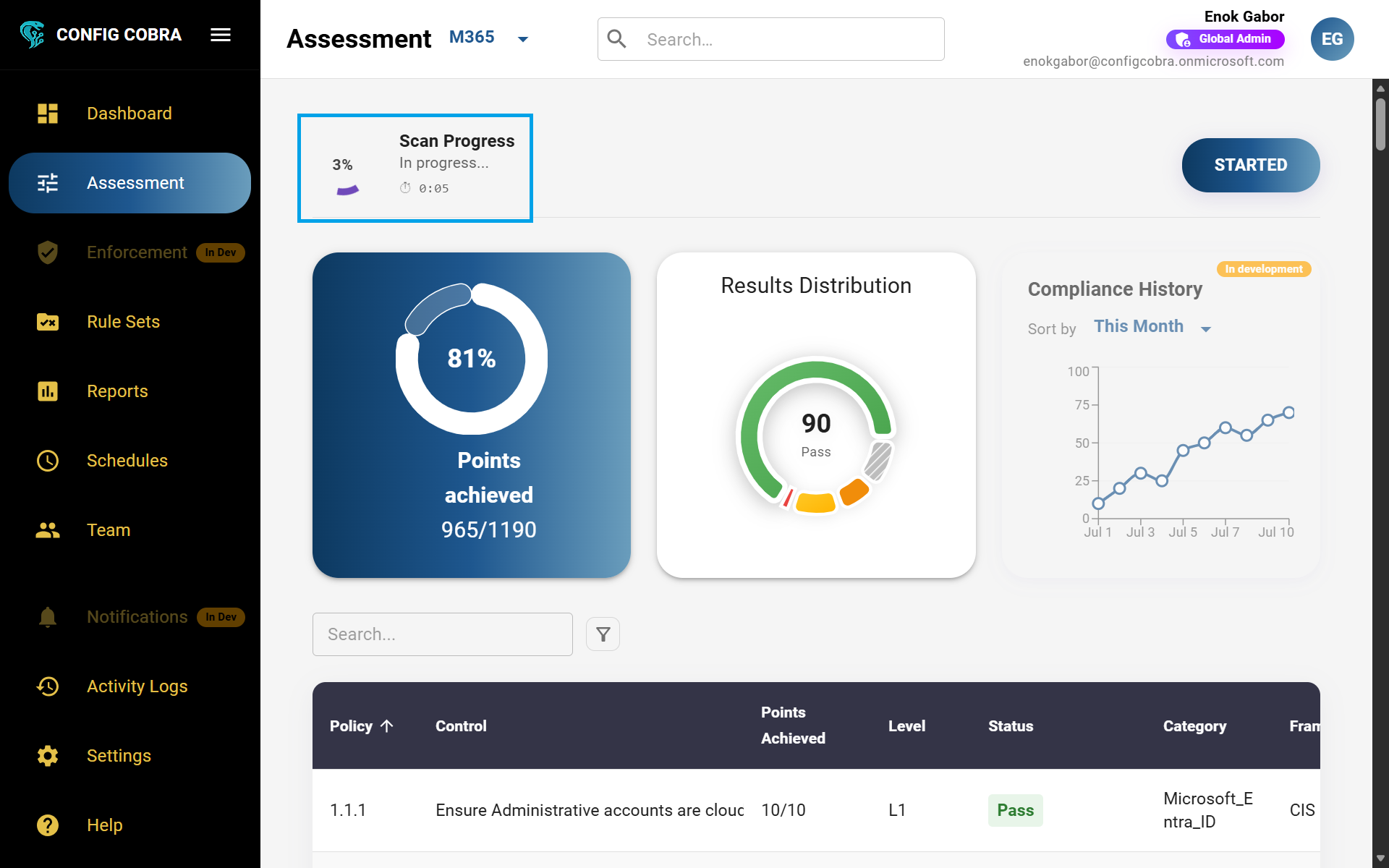Open the M365 assessment dropdown
Viewport: 1389px width, 868px height.
pos(522,39)
